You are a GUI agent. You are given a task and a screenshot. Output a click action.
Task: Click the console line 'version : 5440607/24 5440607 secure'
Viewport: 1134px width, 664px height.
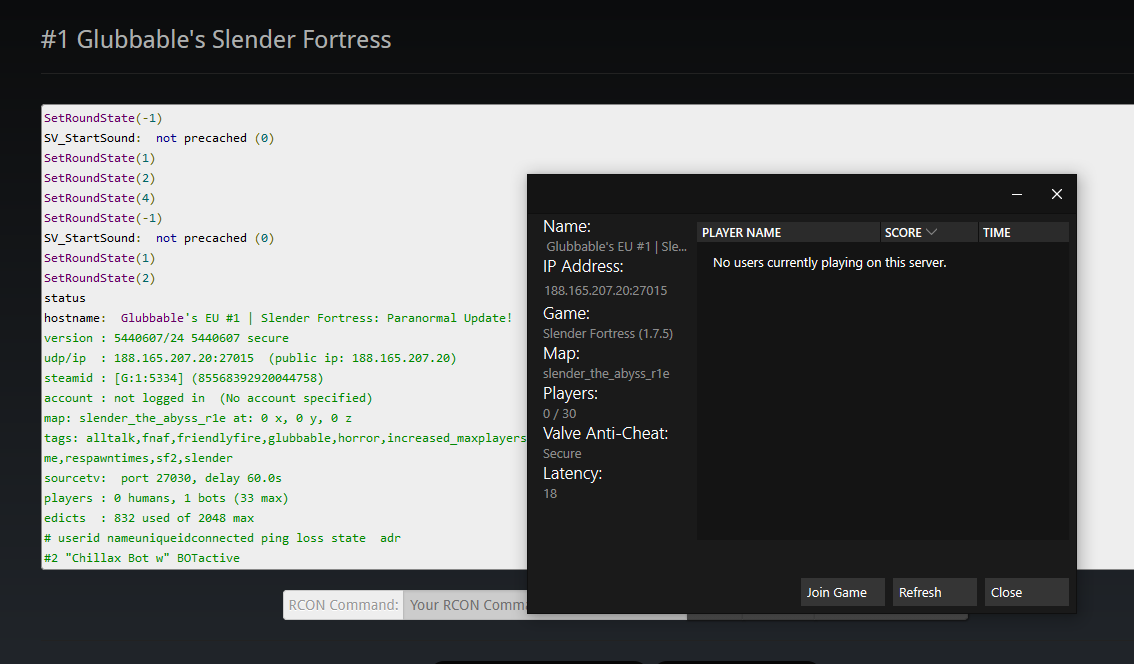pos(166,338)
